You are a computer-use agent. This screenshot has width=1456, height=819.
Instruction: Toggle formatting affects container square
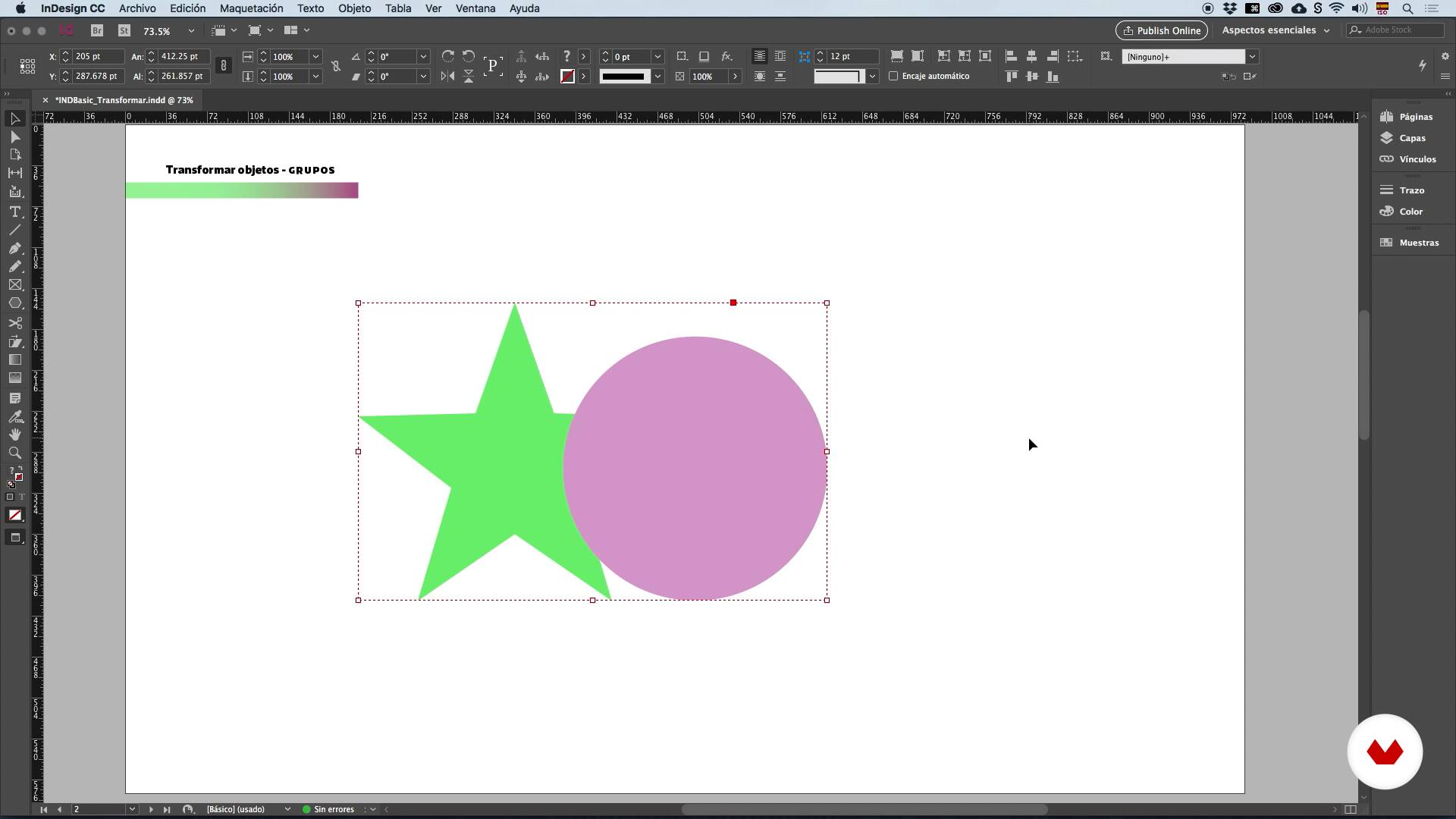pyautogui.click(x=10, y=497)
